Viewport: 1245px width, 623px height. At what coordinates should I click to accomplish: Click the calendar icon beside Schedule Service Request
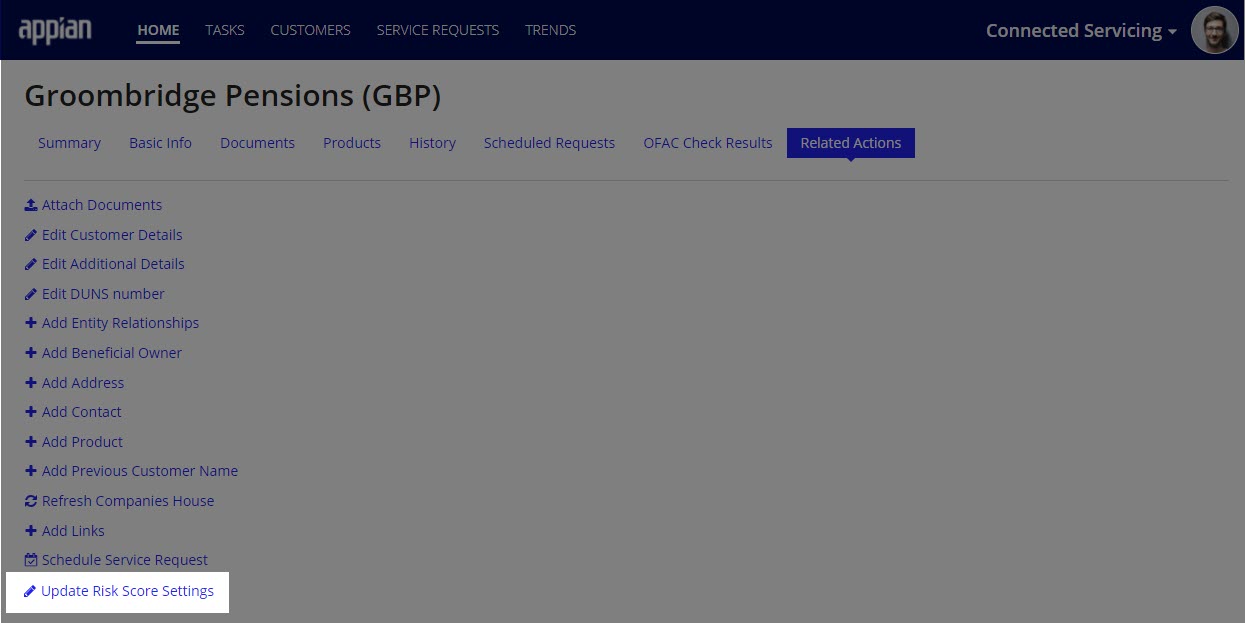point(31,560)
